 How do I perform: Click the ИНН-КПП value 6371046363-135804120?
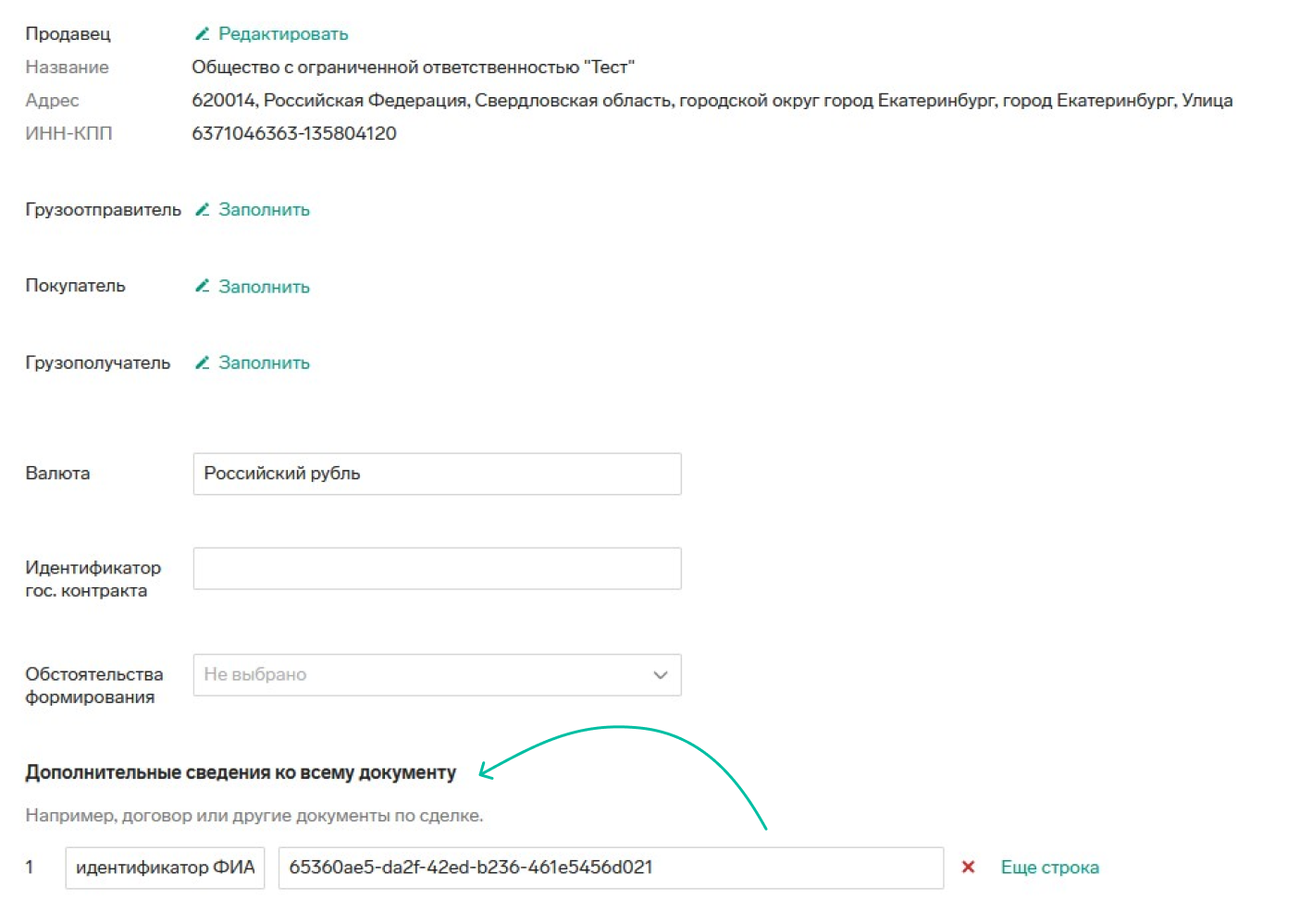click(294, 133)
